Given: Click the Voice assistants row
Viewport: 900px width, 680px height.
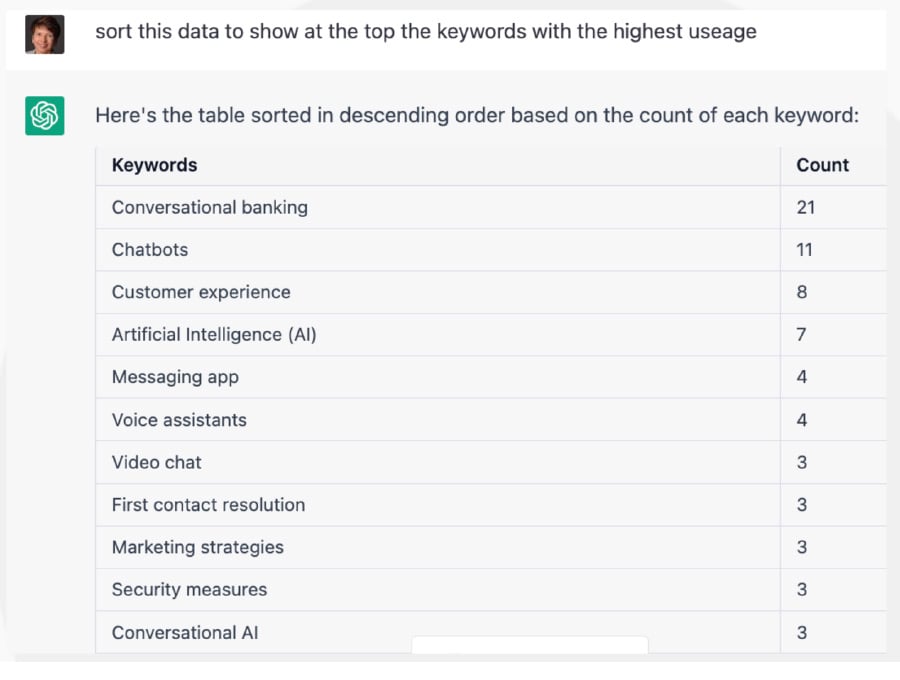Looking at the screenshot, I should click(491, 419).
